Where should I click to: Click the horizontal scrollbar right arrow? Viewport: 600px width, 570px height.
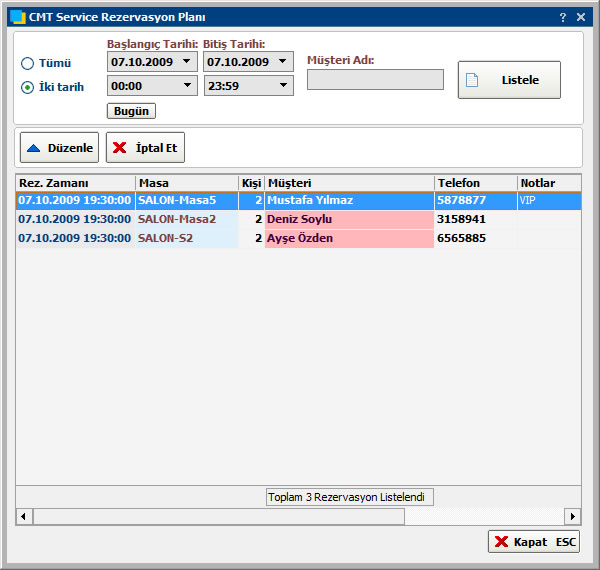coord(573,516)
